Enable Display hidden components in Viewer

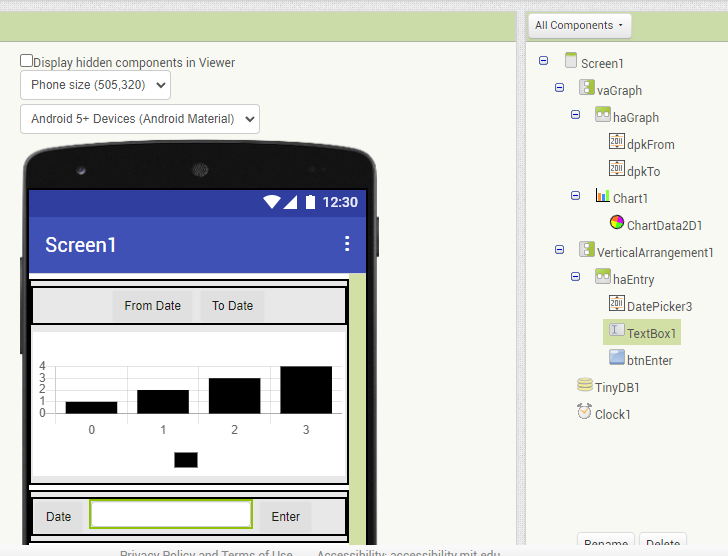coord(27,61)
